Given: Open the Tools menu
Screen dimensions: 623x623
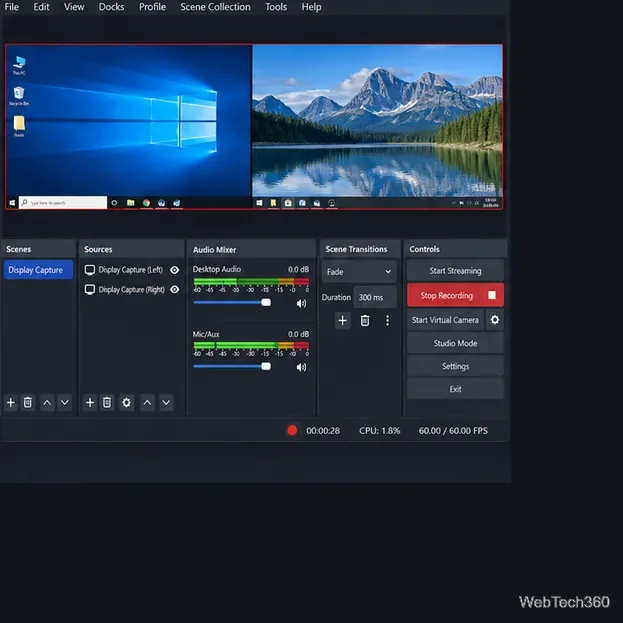Looking at the screenshot, I should pos(276,7).
